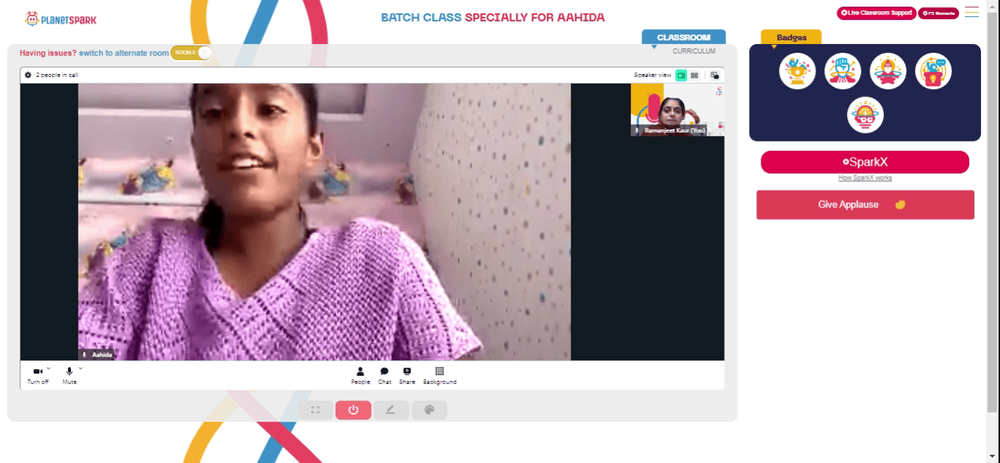Click the trophy celebration badge
1000x463 pixels.
pos(797,71)
